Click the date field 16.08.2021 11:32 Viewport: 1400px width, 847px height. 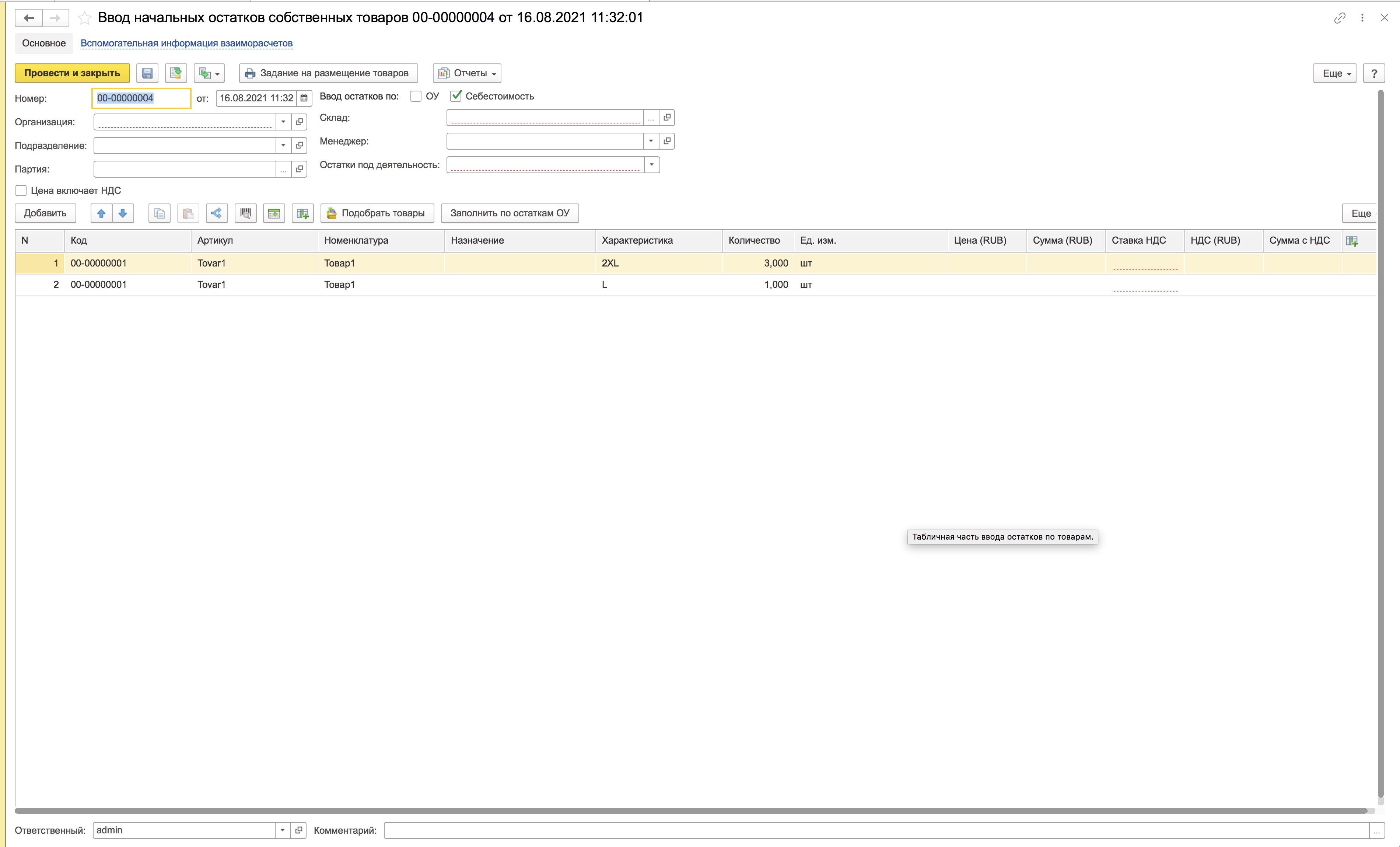[x=256, y=98]
